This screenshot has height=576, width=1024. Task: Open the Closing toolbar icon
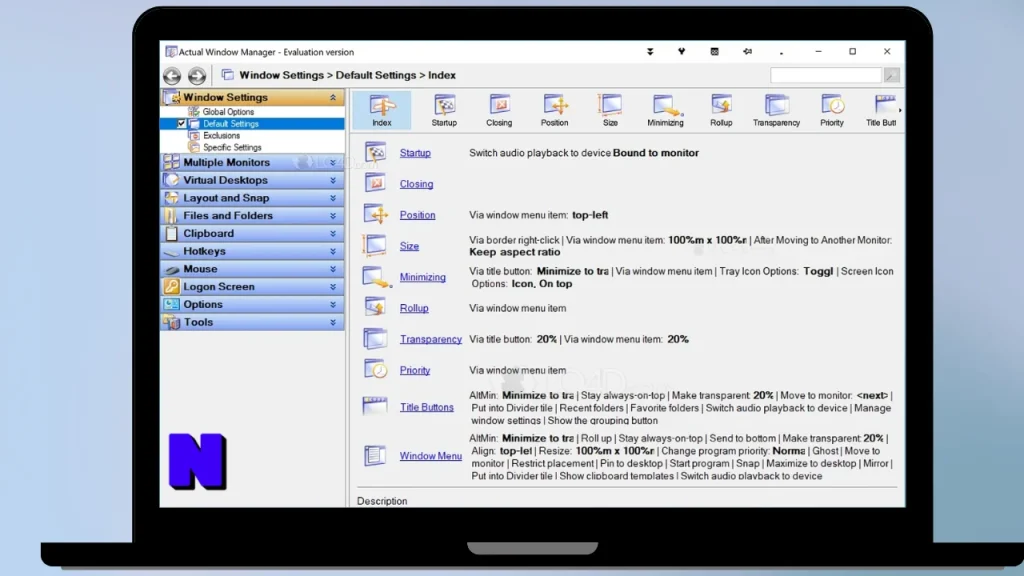point(499,110)
